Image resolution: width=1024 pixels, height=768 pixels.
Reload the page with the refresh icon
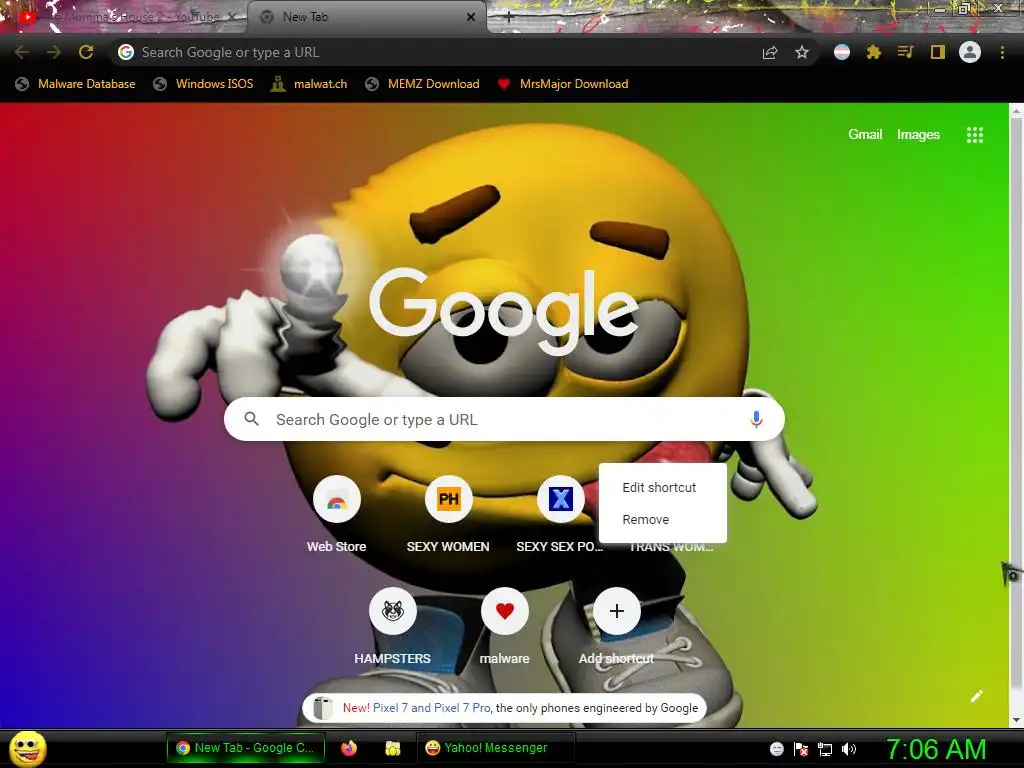[x=86, y=52]
